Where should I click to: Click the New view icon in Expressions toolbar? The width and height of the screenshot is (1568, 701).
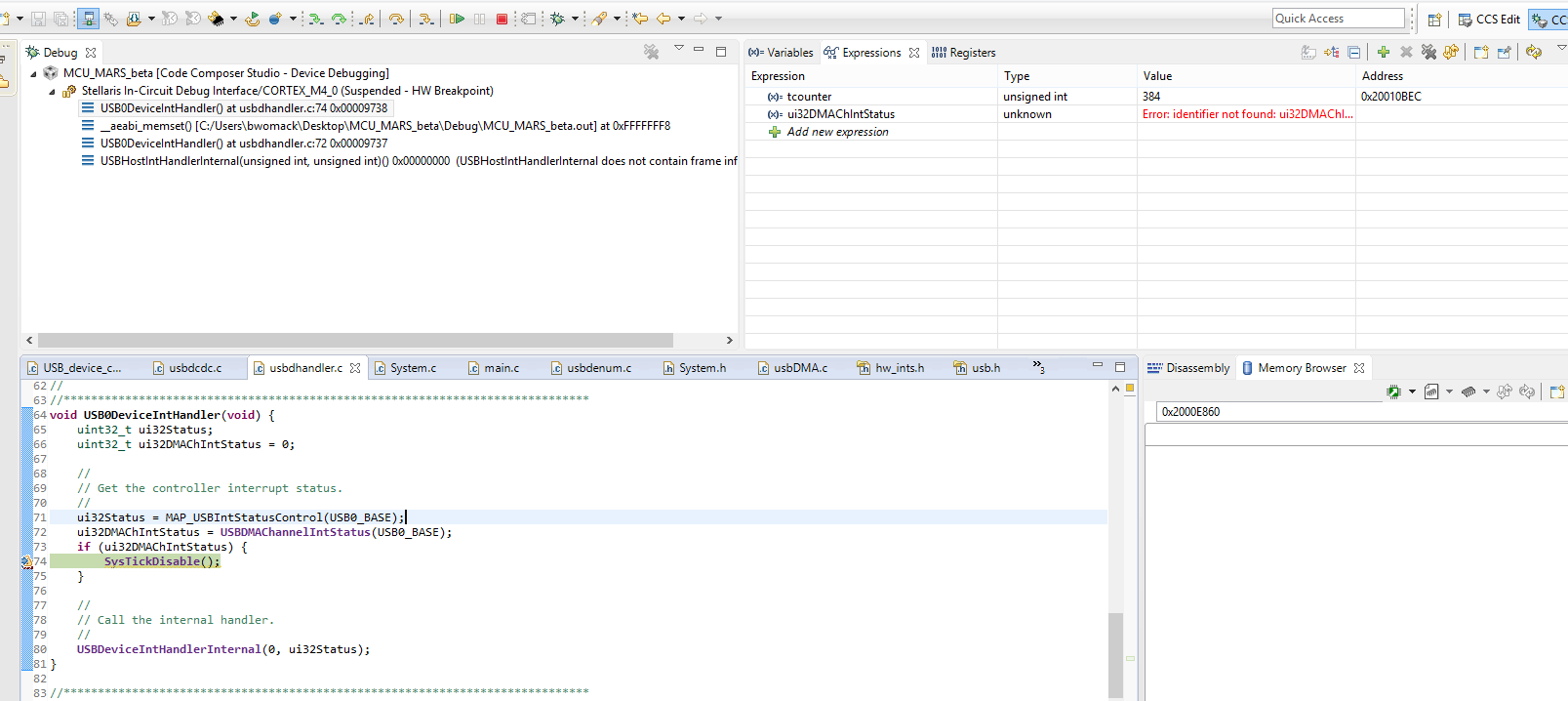pyautogui.click(x=1481, y=52)
